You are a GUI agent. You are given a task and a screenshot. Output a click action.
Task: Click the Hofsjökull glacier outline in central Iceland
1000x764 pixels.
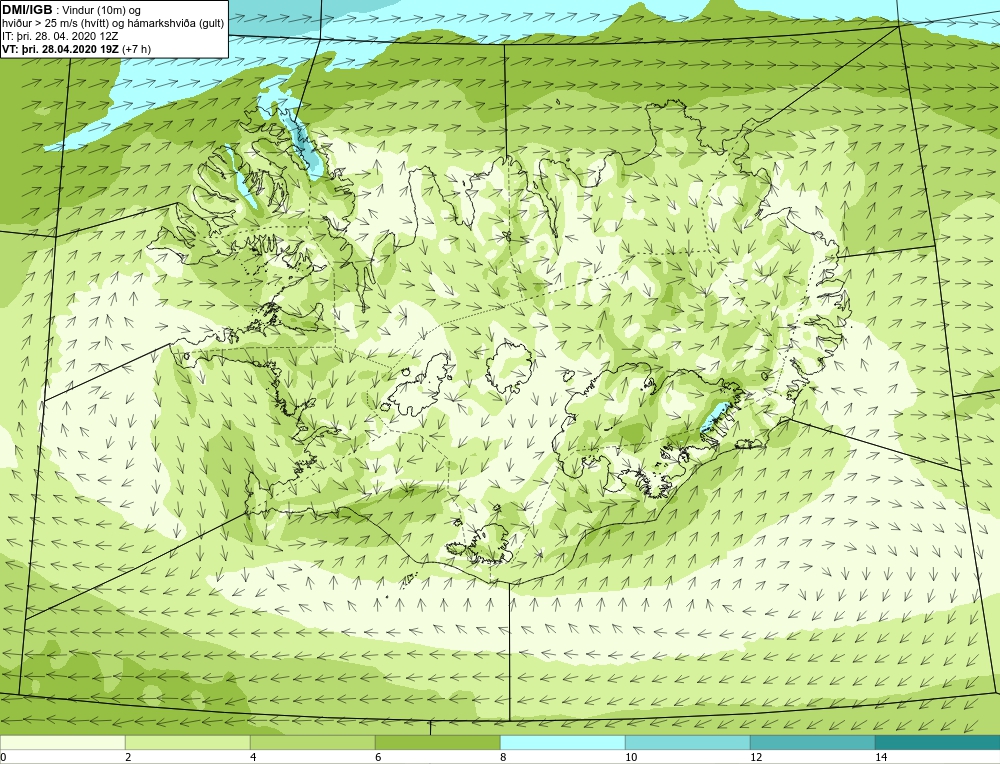point(509,367)
